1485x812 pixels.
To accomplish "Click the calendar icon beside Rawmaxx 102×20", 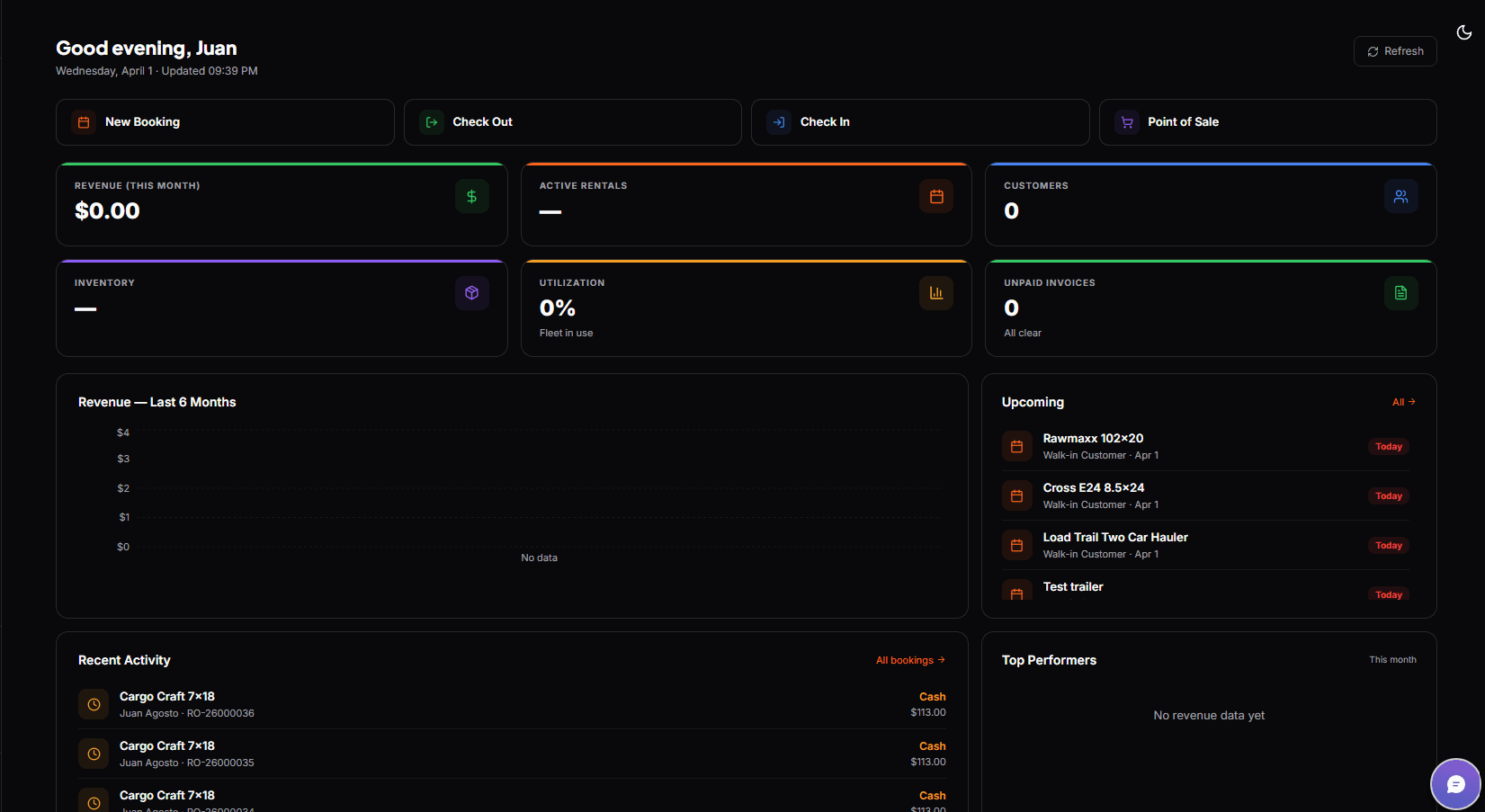I will click(x=1016, y=446).
